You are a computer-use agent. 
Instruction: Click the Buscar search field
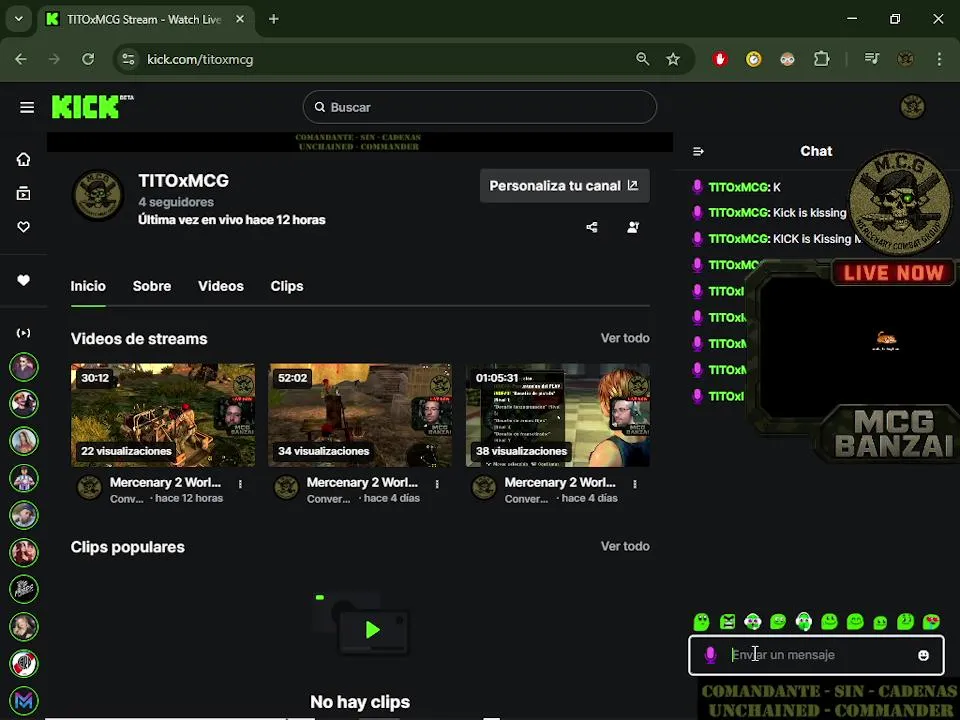tap(479, 107)
